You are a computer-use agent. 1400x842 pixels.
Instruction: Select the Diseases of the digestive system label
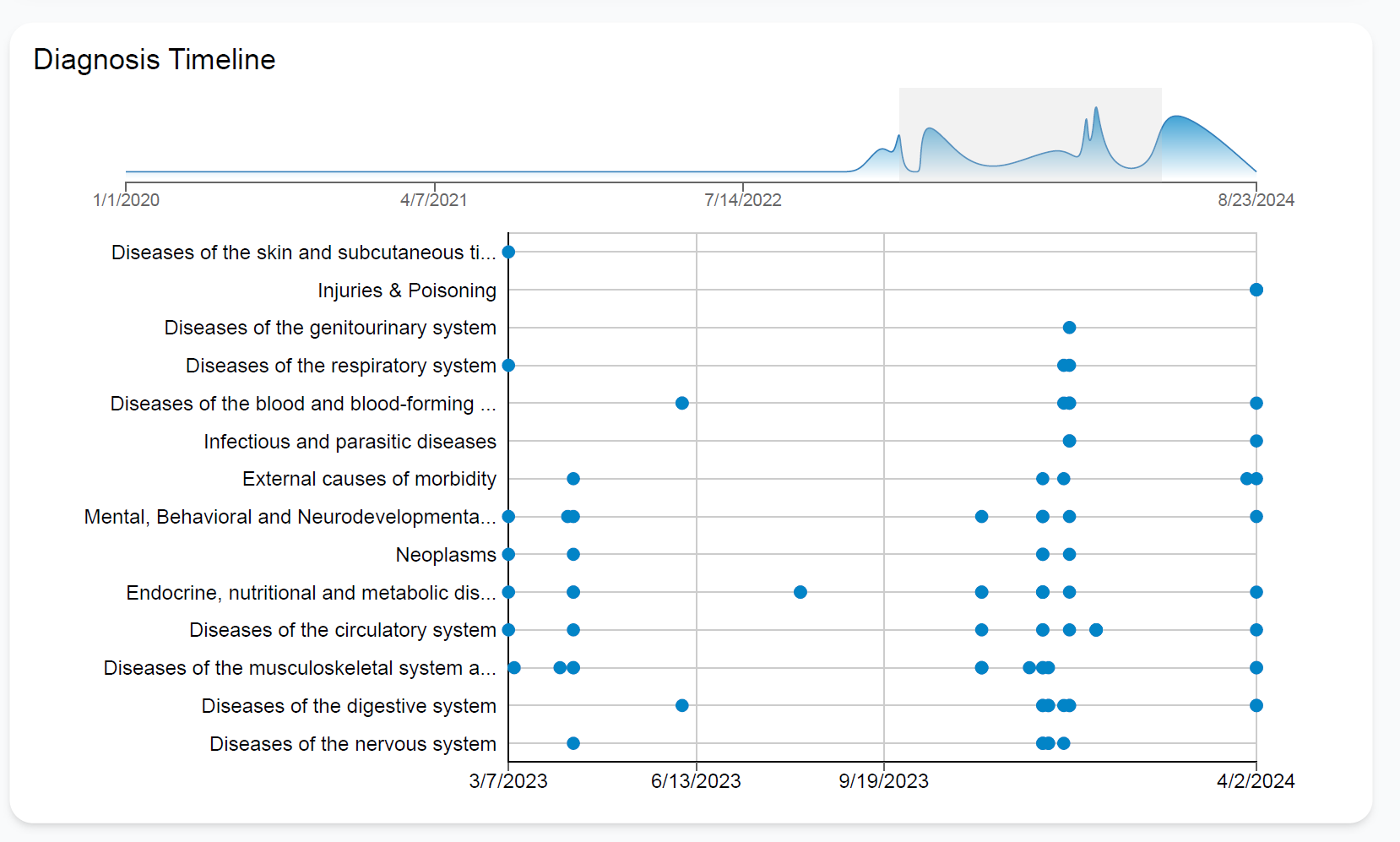(x=349, y=706)
